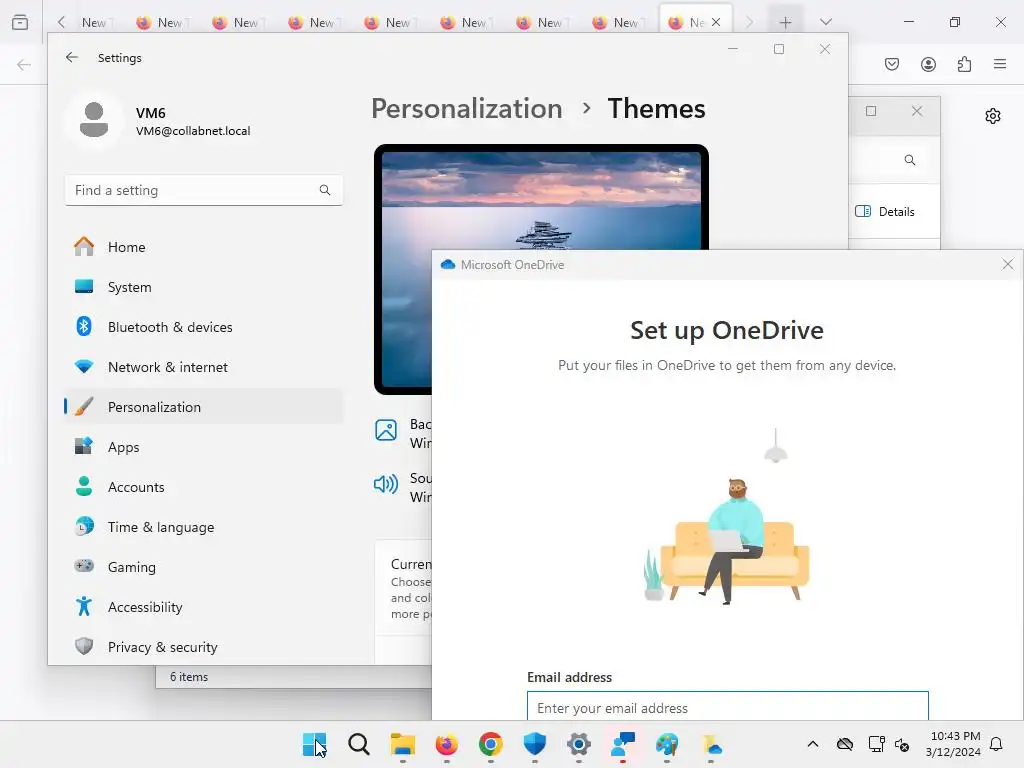The width and height of the screenshot is (1024, 768).
Task: Minimize the Settings window
Action: click(x=733, y=49)
